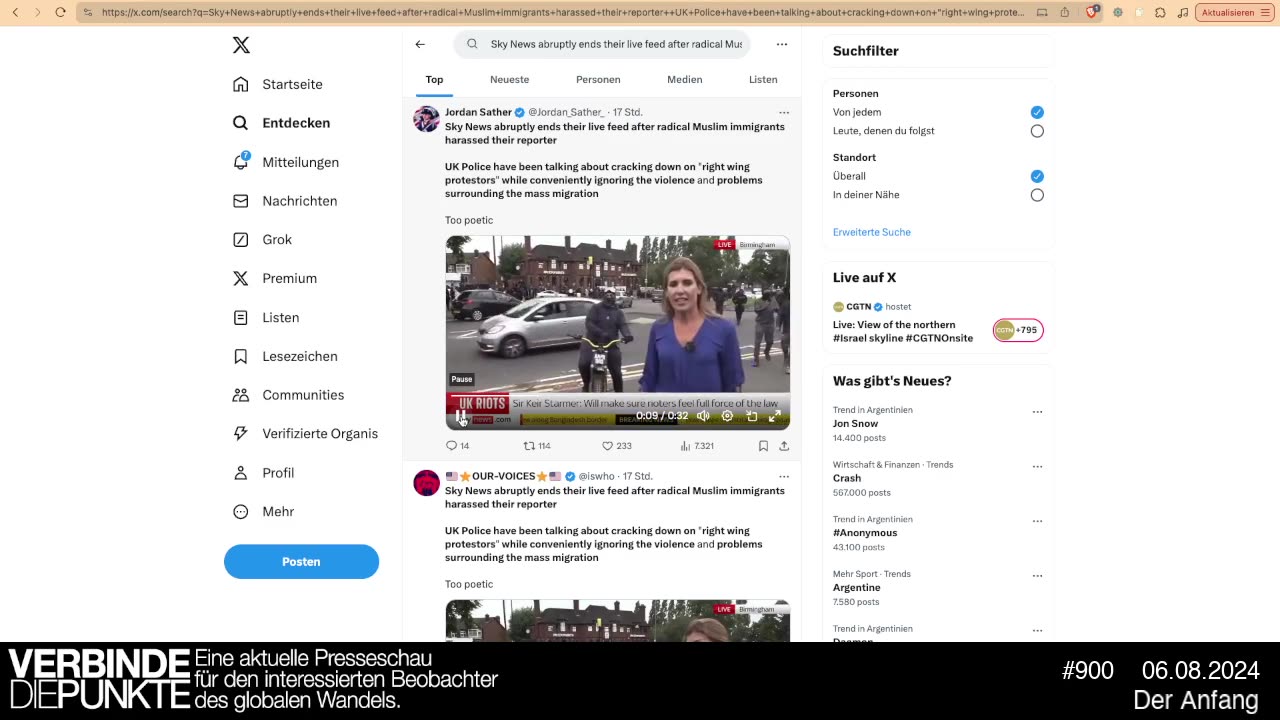
Task: Click the Posten button
Action: point(301,562)
